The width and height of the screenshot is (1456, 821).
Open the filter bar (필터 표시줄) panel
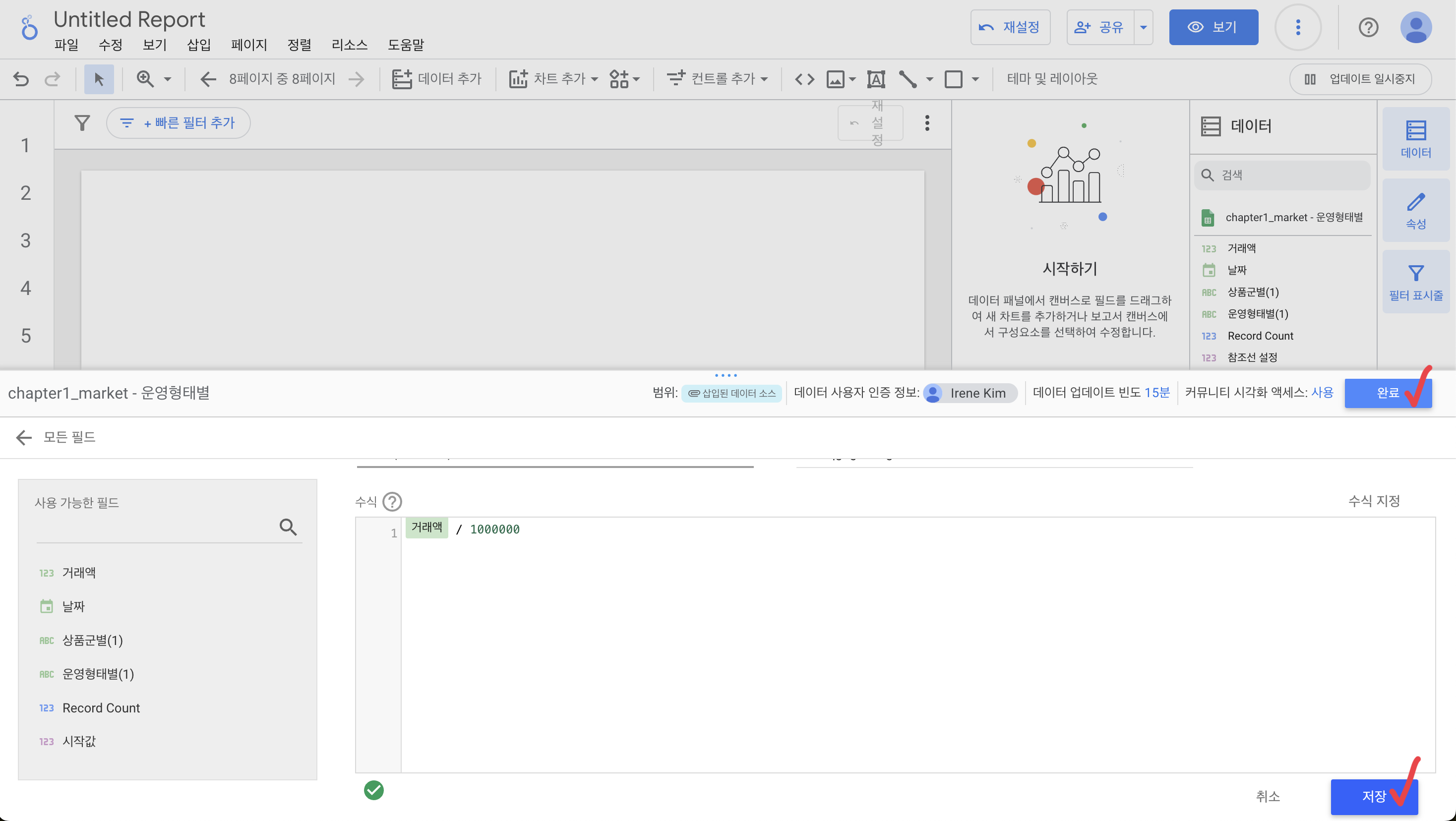point(1415,282)
